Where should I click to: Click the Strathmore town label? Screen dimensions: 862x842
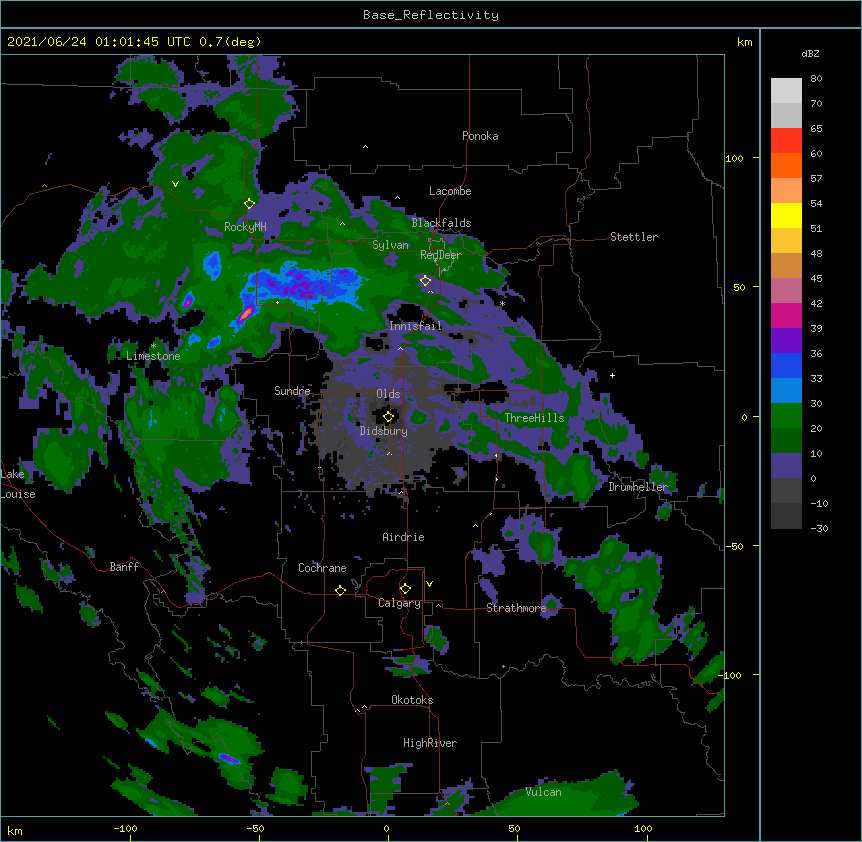(516, 608)
